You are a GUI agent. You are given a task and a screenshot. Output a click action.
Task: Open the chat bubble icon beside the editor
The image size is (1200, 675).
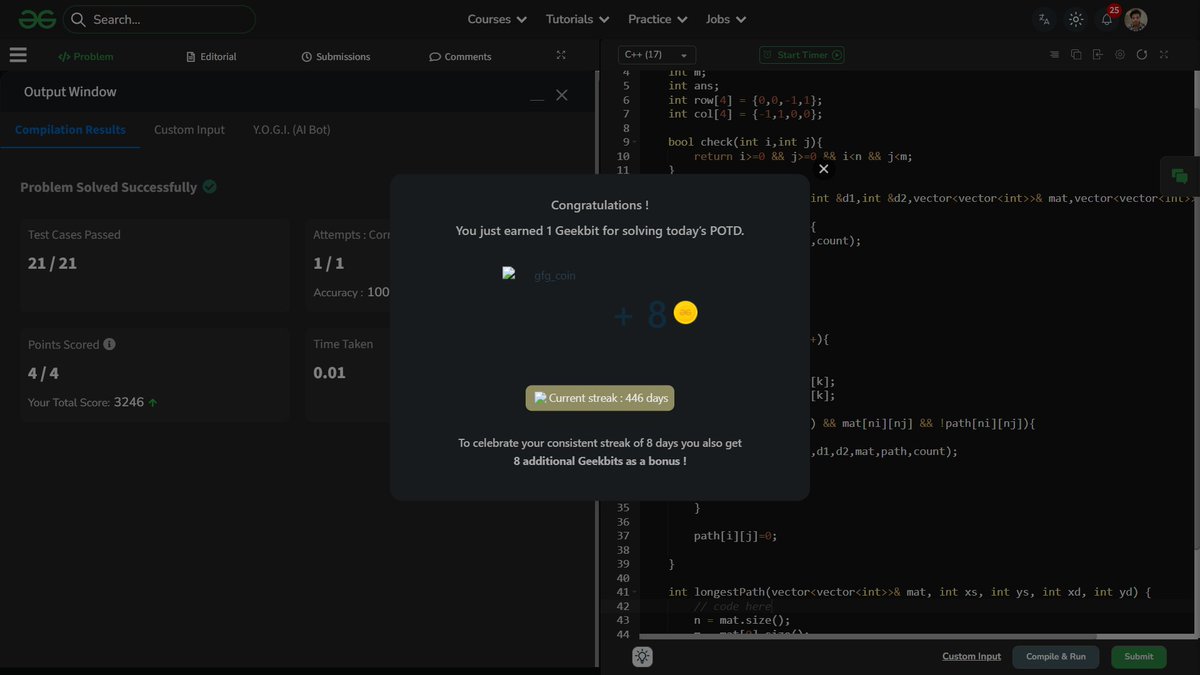point(1179,177)
